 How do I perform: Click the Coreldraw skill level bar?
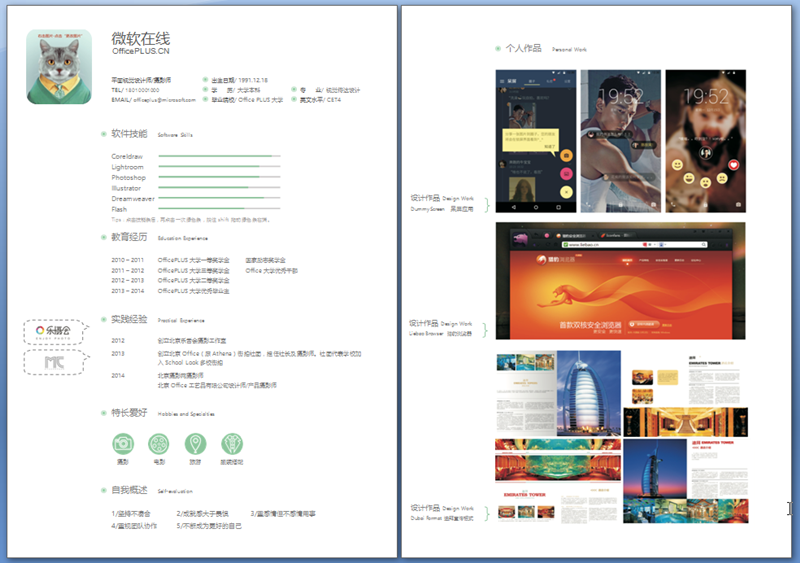click(x=219, y=156)
